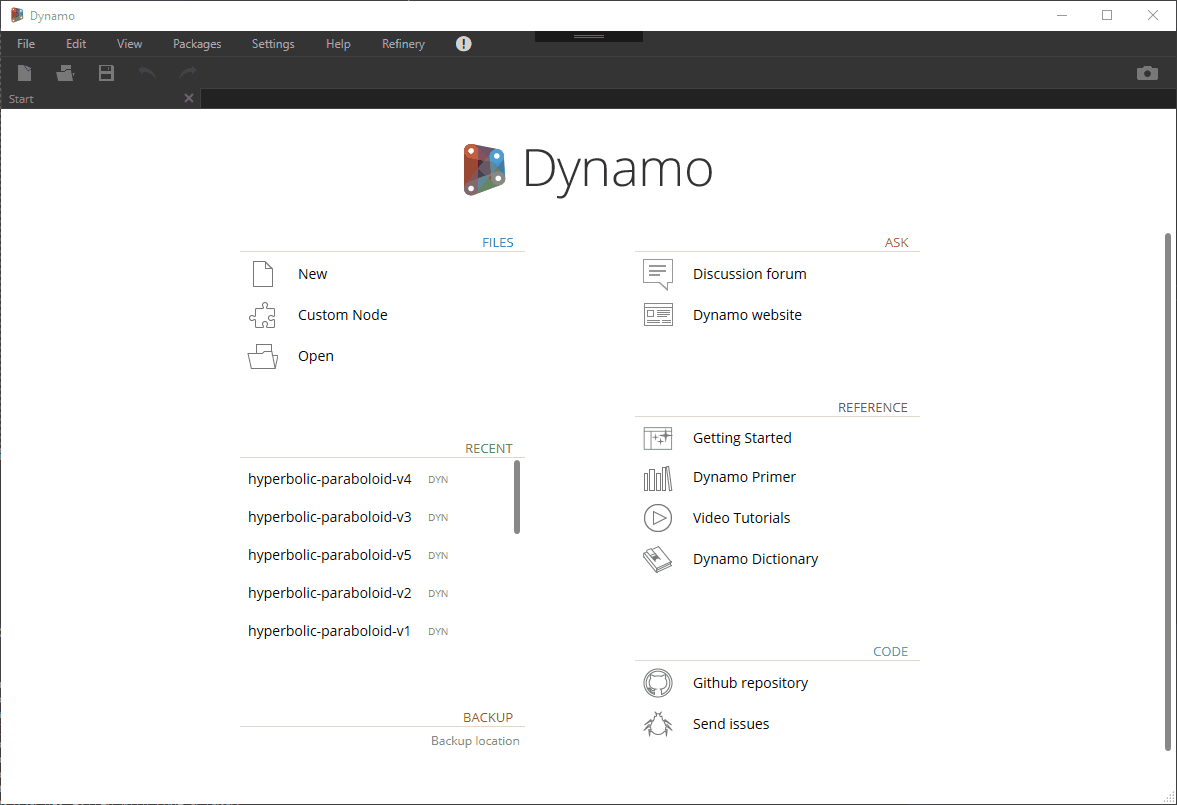
Task: Visit the Dynamo website link
Action: (747, 315)
